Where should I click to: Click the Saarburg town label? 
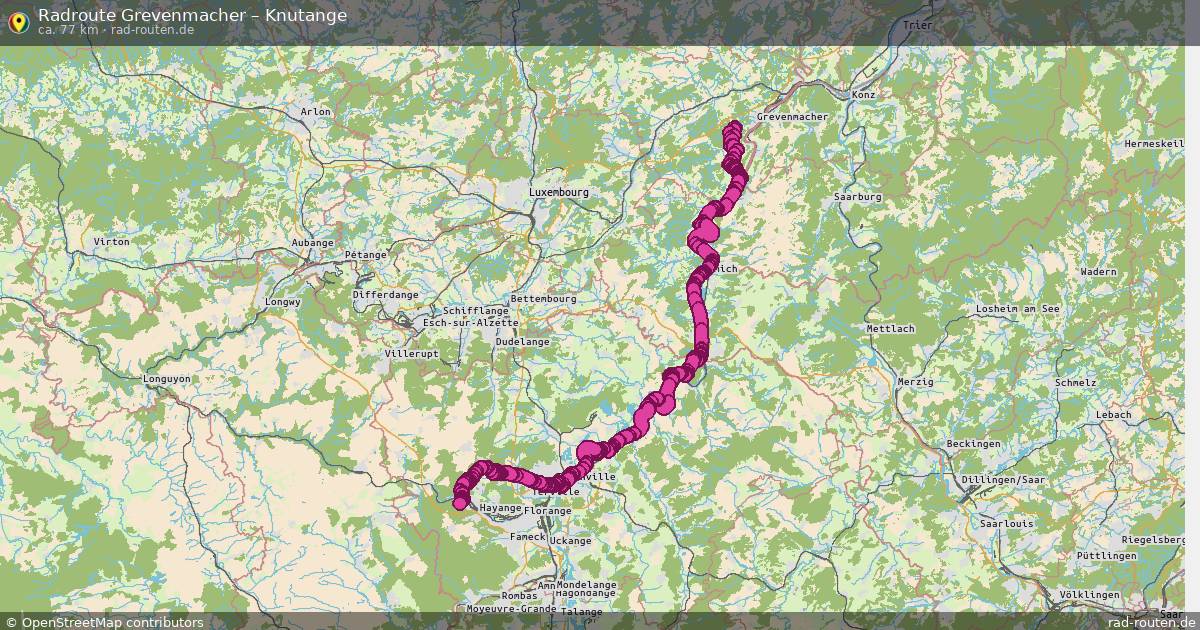[x=858, y=197]
